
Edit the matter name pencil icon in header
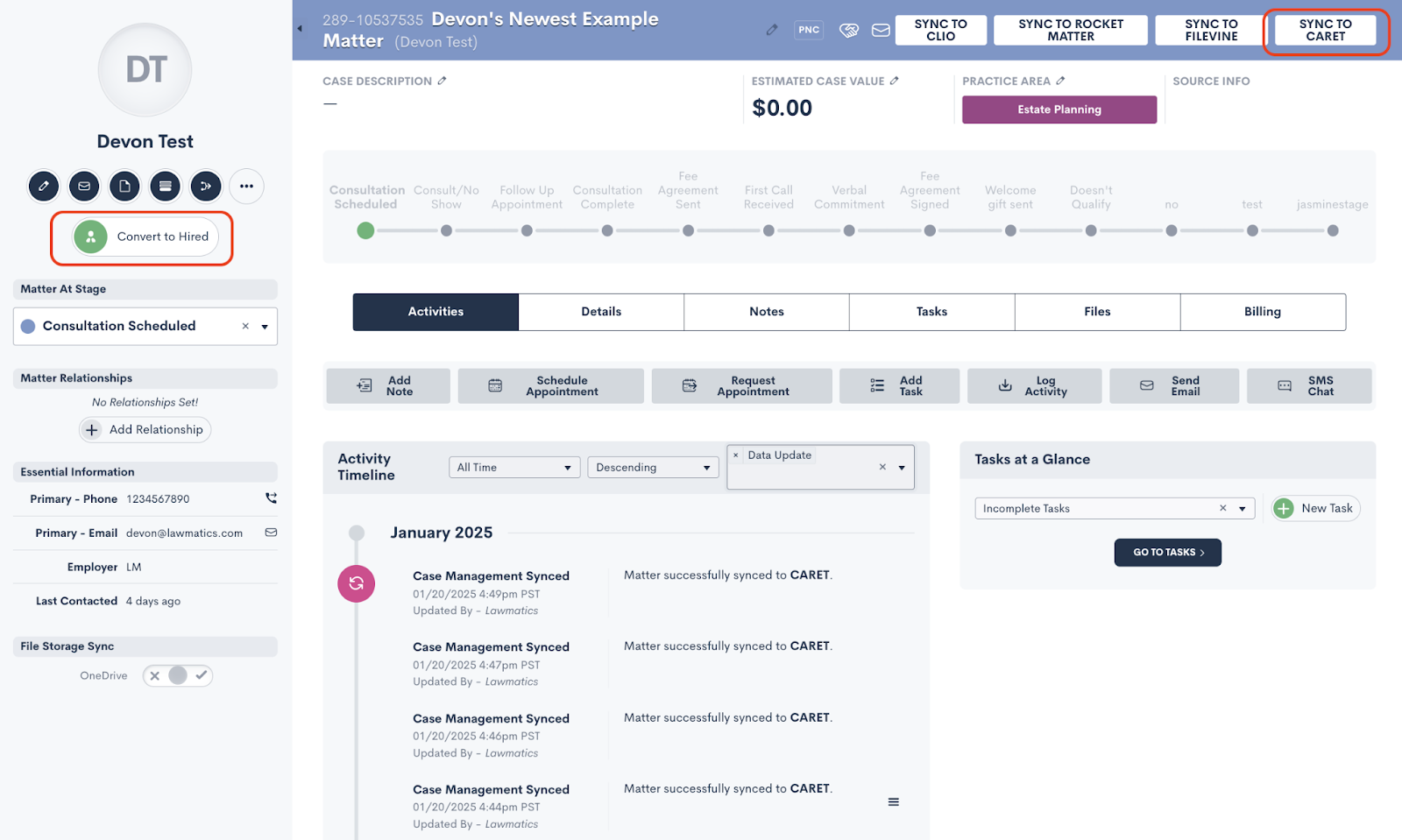tap(771, 30)
